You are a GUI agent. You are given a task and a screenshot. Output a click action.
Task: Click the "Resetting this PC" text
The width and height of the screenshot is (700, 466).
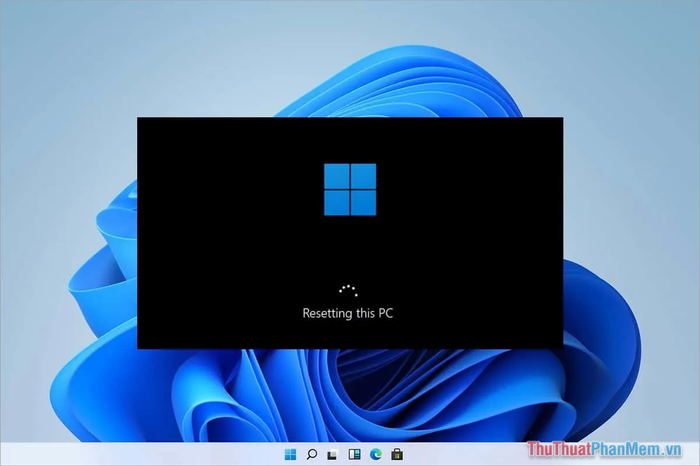pos(348,313)
